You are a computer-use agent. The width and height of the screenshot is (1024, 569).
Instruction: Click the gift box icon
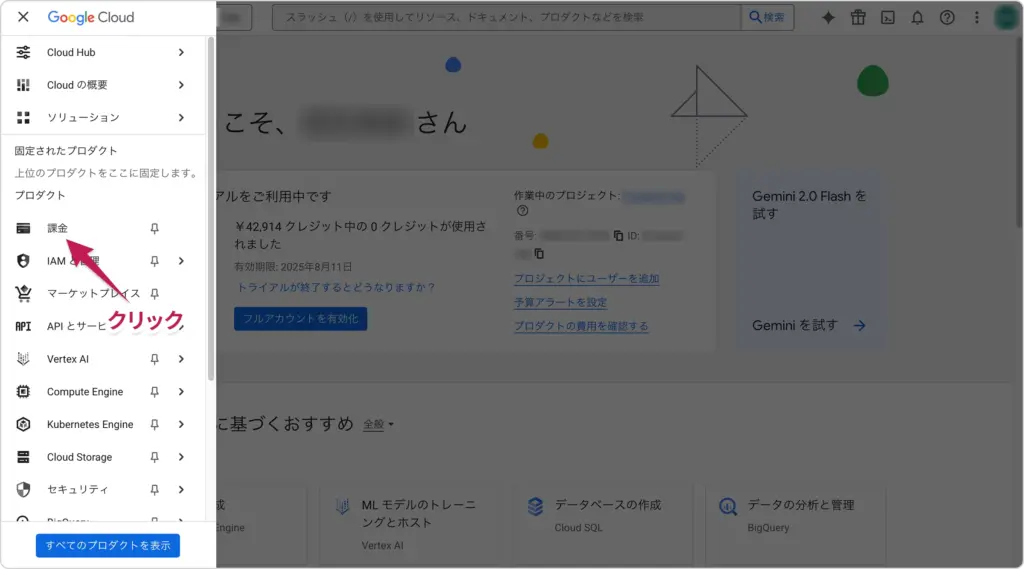tap(858, 18)
